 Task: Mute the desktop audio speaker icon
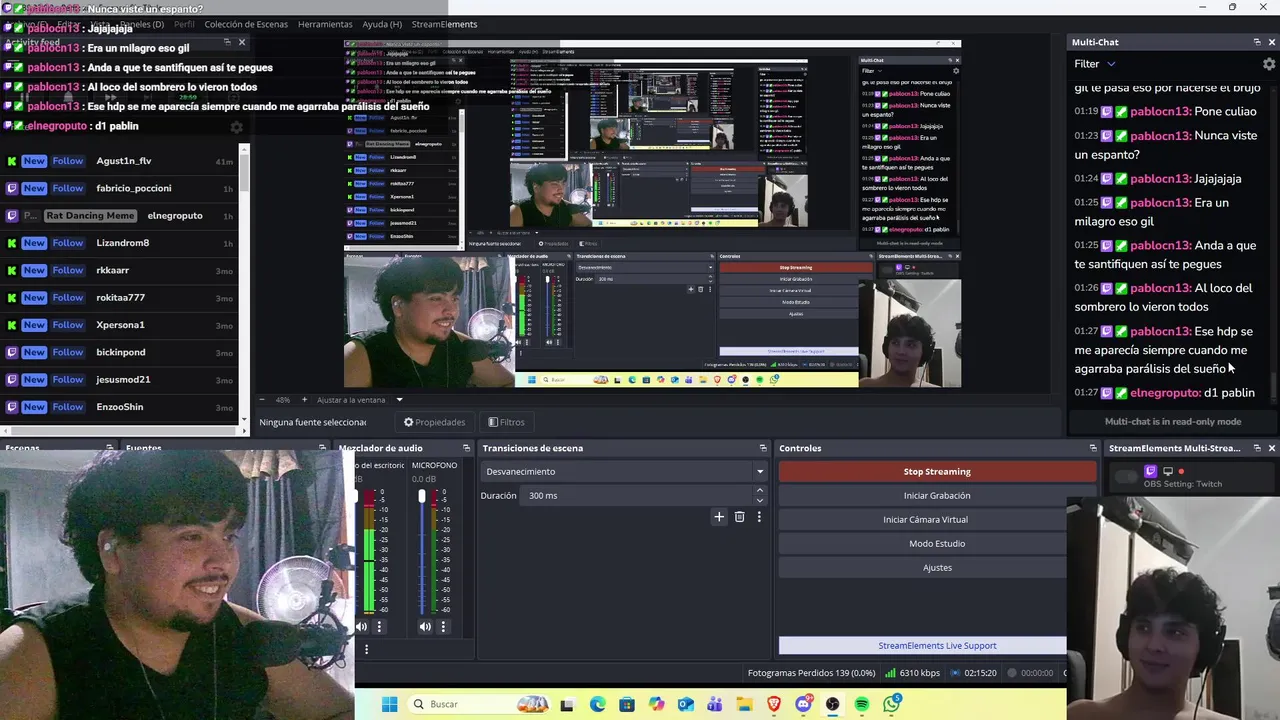pyautogui.click(x=362, y=627)
